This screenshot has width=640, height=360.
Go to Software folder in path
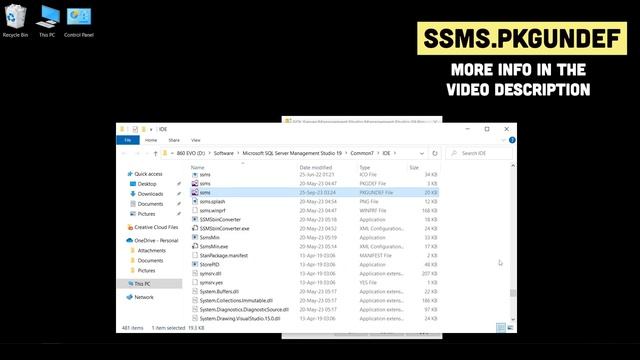point(224,153)
